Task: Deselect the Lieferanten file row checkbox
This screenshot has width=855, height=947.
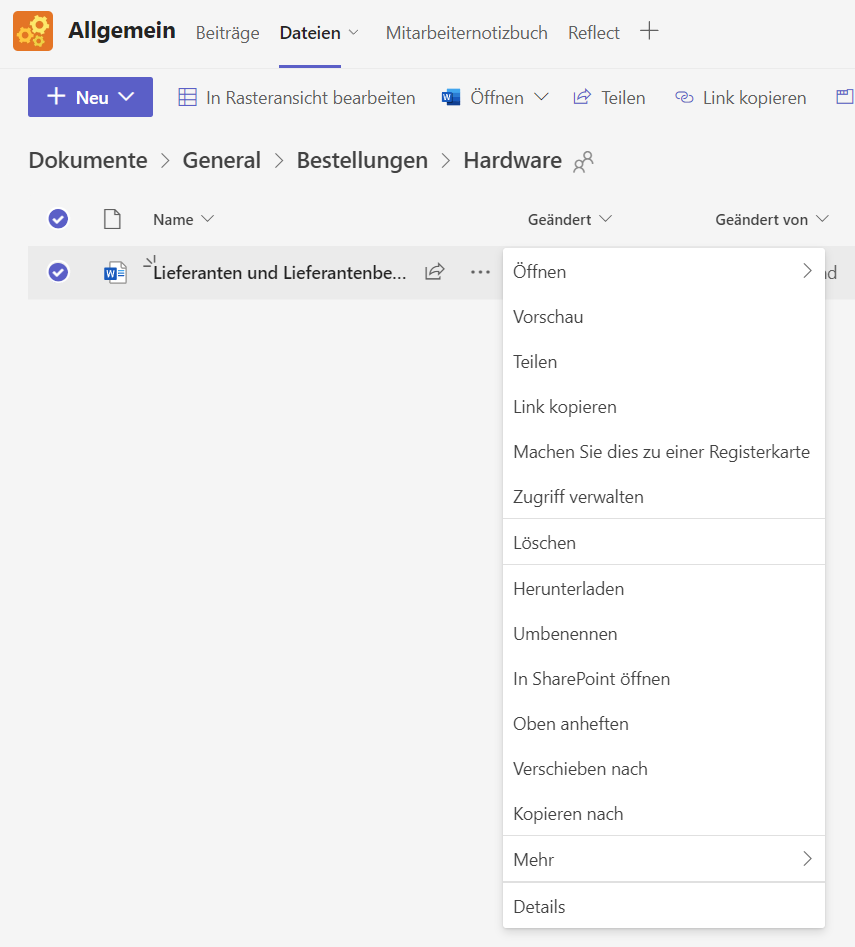Action: click(x=59, y=272)
